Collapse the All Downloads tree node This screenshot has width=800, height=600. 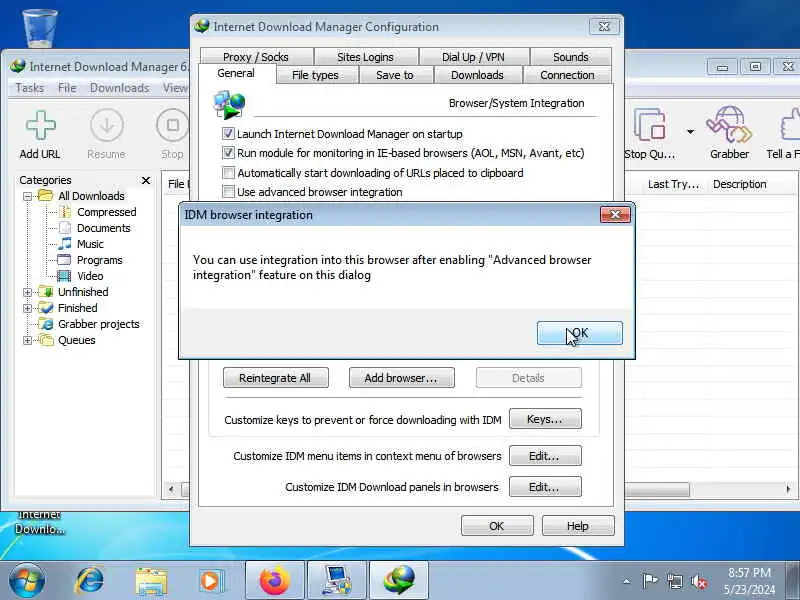pos(28,196)
